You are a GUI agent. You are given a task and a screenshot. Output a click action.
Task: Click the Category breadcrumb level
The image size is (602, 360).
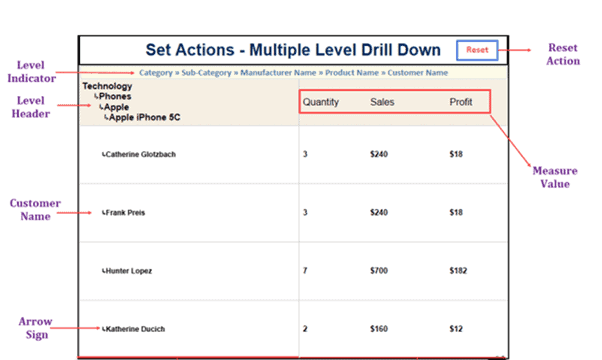pyautogui.click(x=155, y=73)
